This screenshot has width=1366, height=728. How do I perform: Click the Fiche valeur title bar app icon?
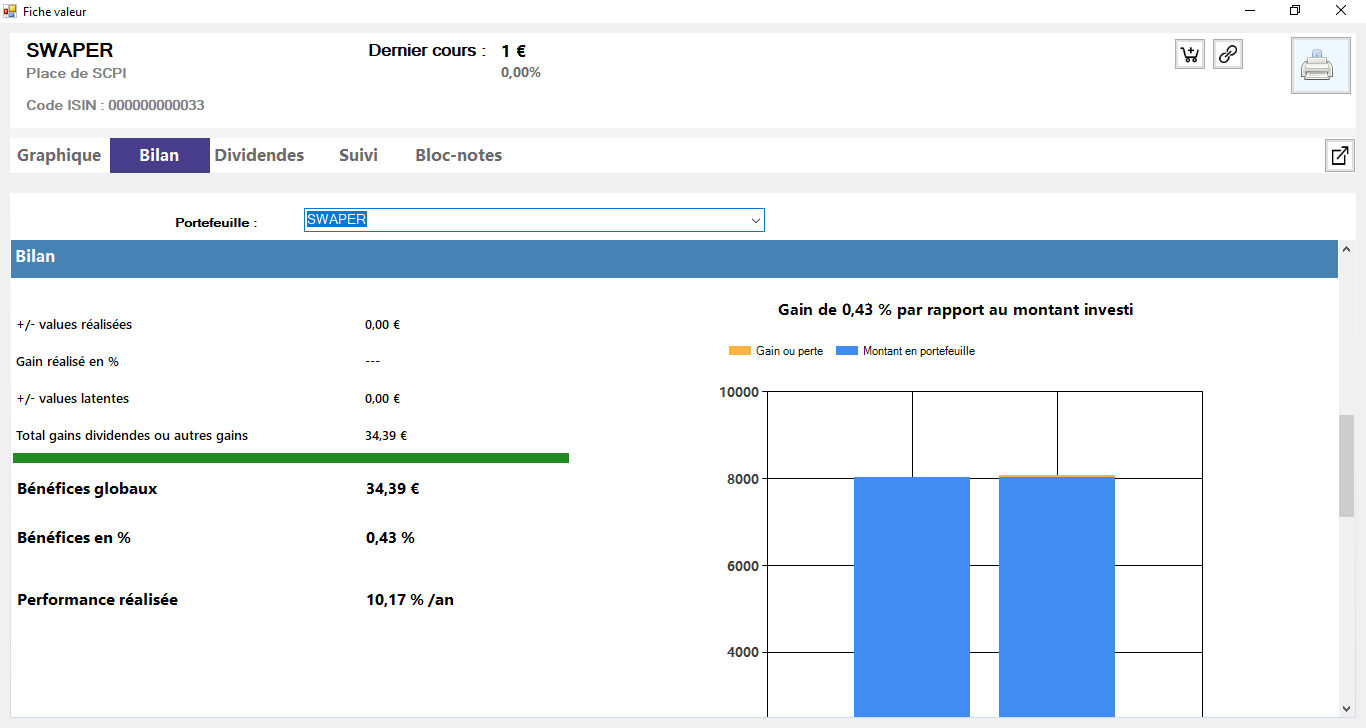tap(11, 11)
